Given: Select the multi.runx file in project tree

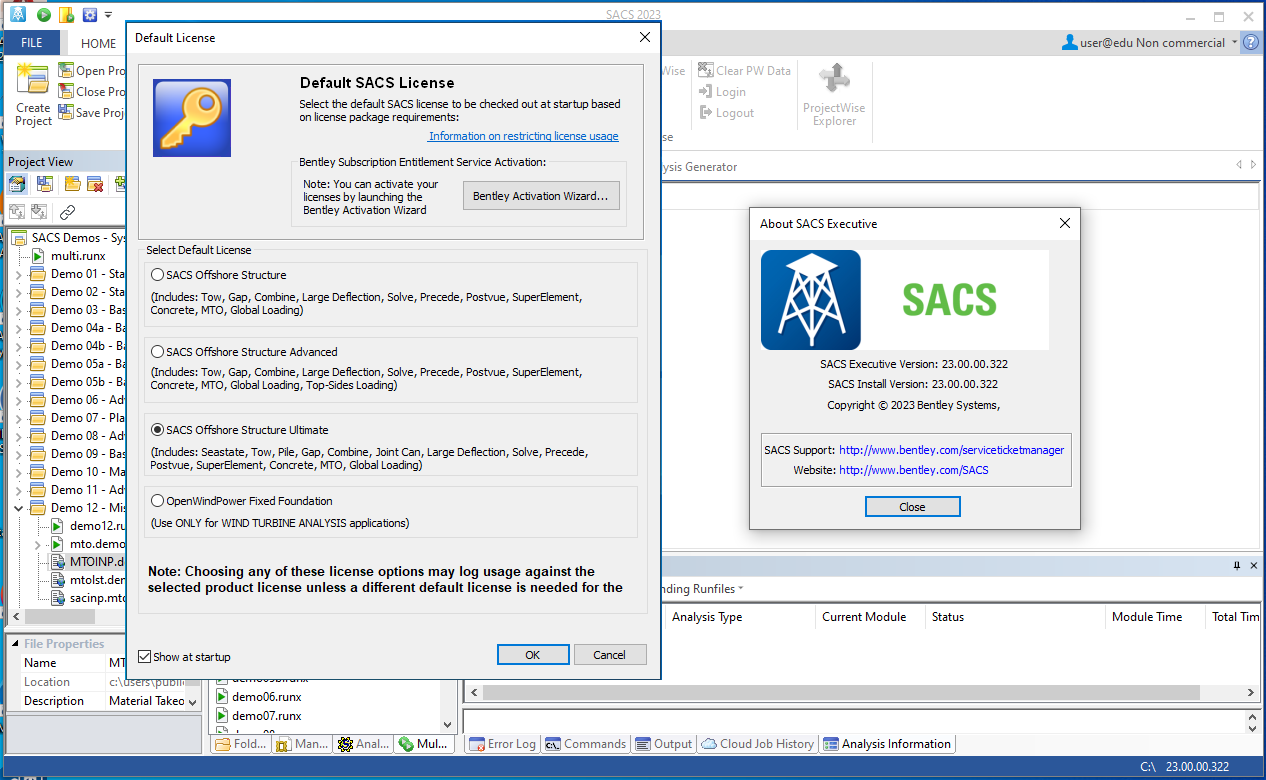Looking at the screenshot, I should pos(78,256).
